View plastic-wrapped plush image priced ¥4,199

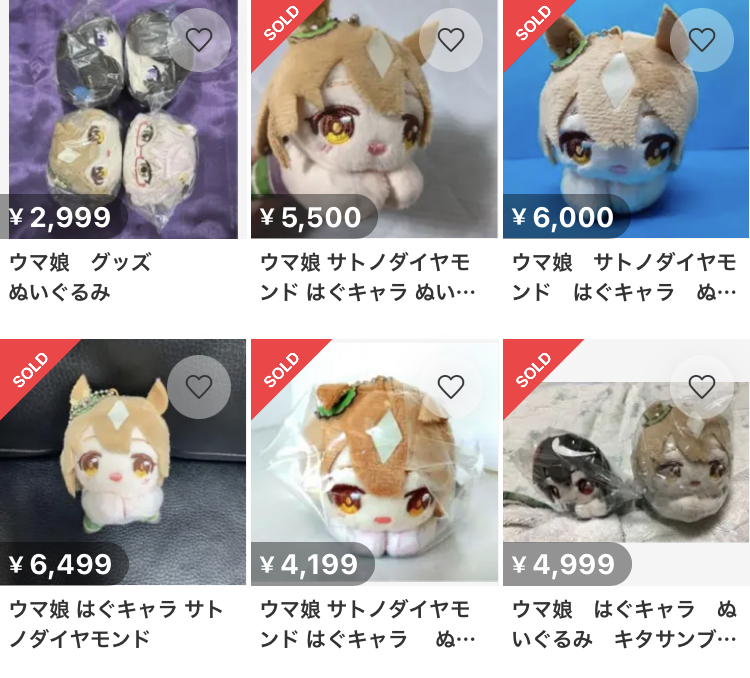[x=375, y=462]
